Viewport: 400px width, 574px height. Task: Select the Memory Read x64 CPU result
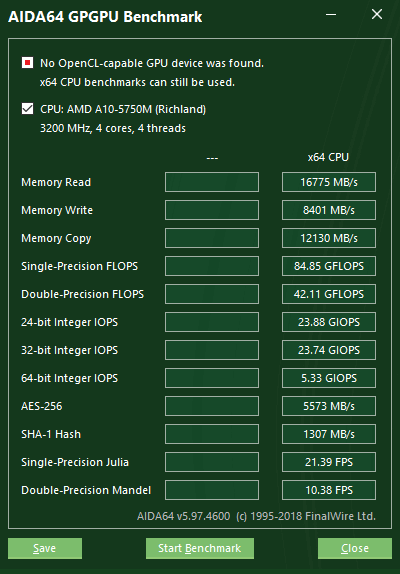click(329, 182)
